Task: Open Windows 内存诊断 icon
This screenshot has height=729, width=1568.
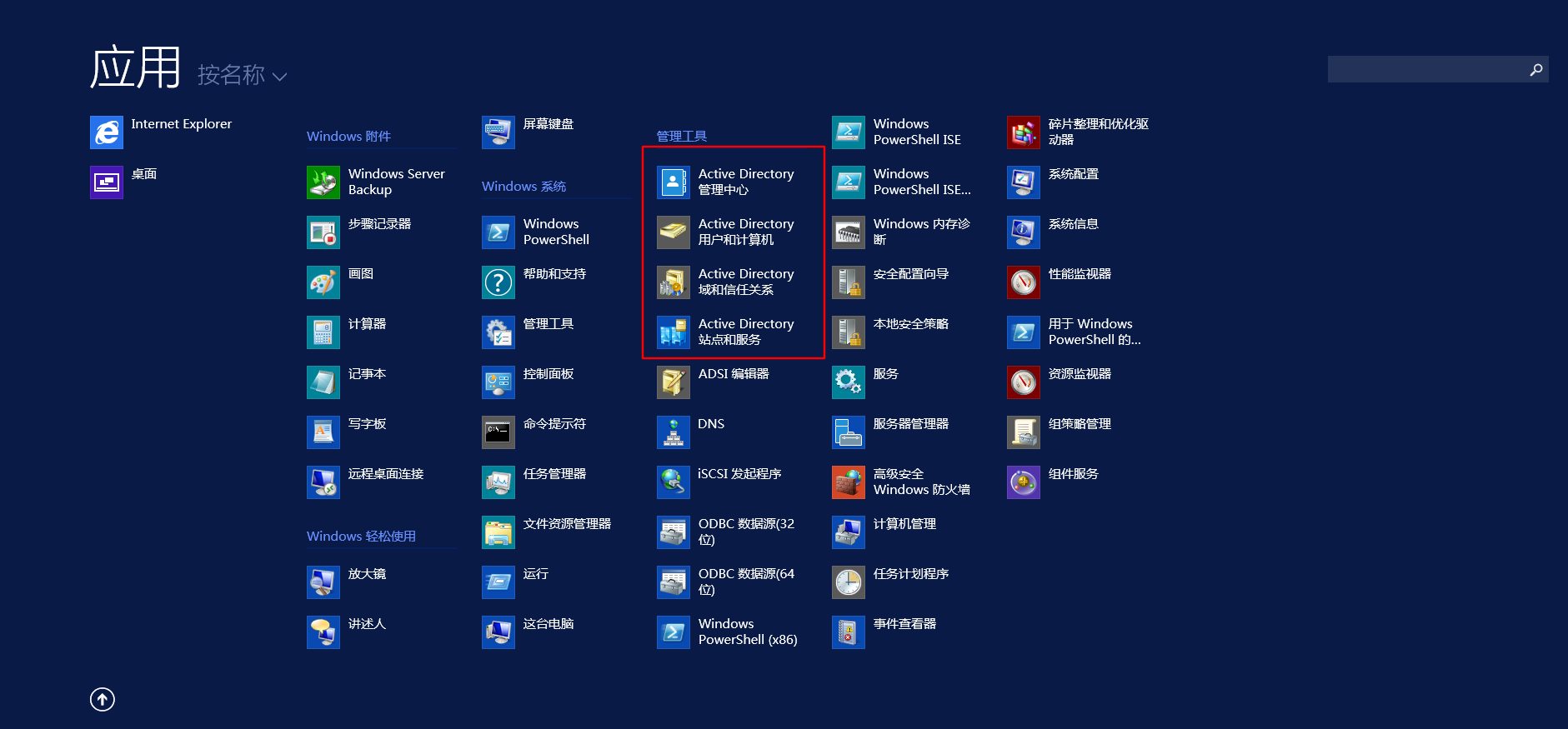Action: click(849, 232)
